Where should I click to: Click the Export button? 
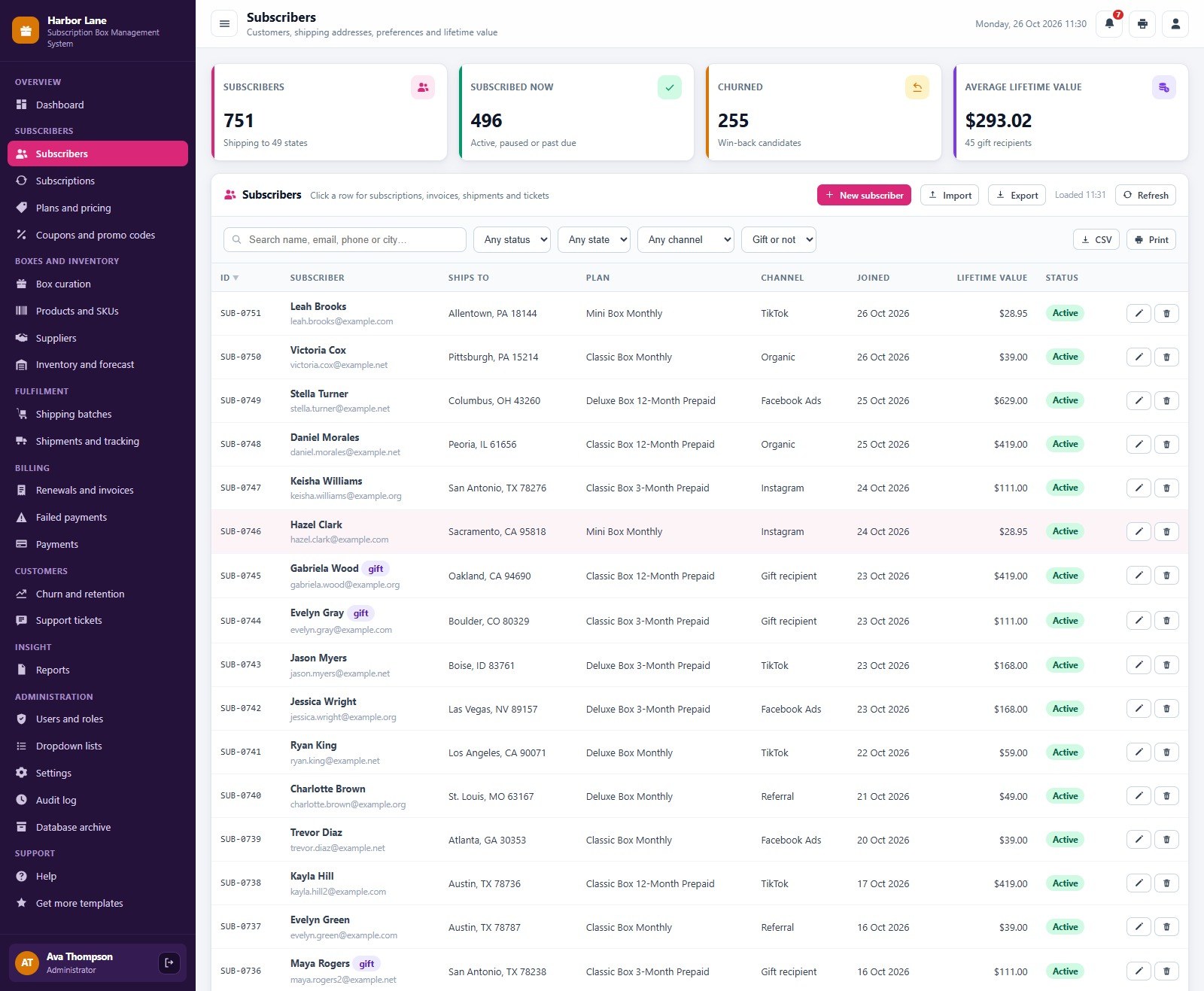pyautogui.click(x=1017, y=195)
